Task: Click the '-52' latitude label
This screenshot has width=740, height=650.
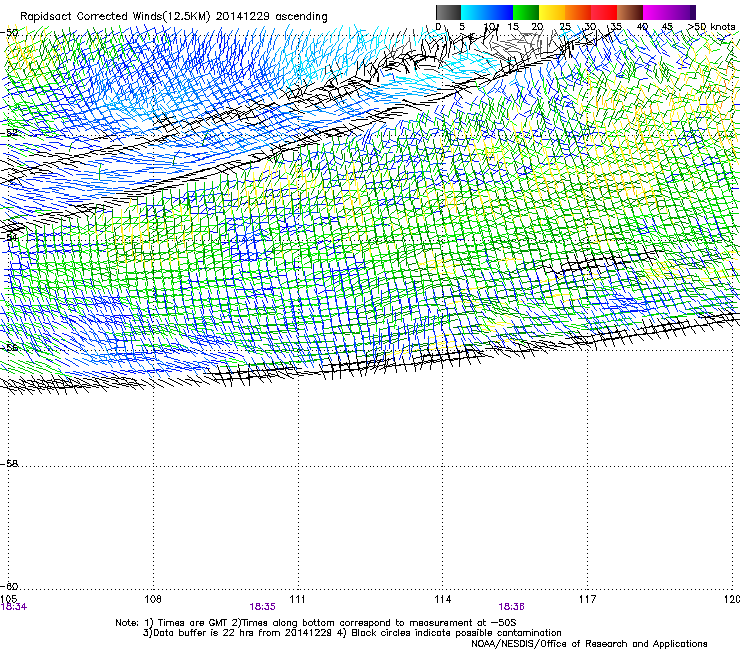Action: [9, 133]
